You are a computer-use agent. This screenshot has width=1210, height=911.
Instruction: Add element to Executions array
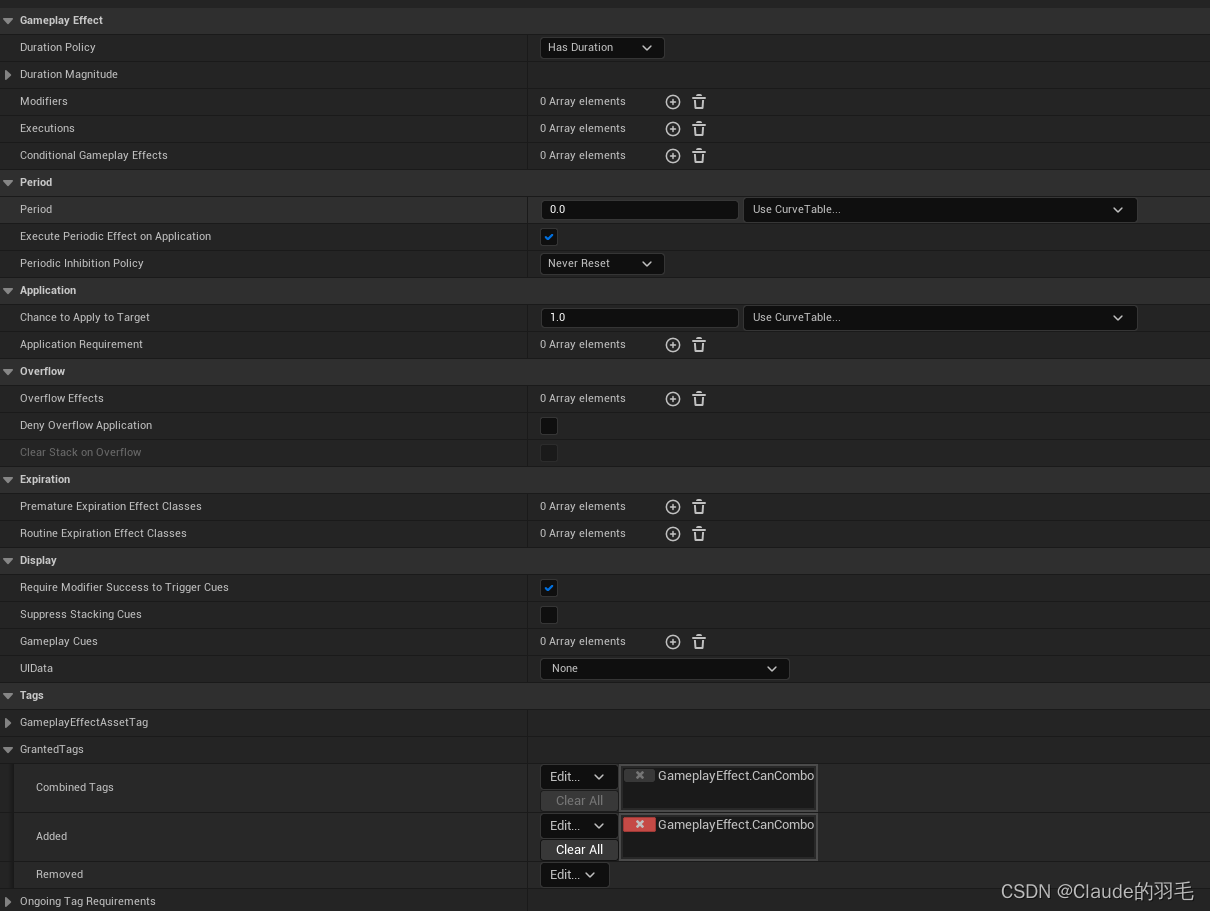pos(673,129)
